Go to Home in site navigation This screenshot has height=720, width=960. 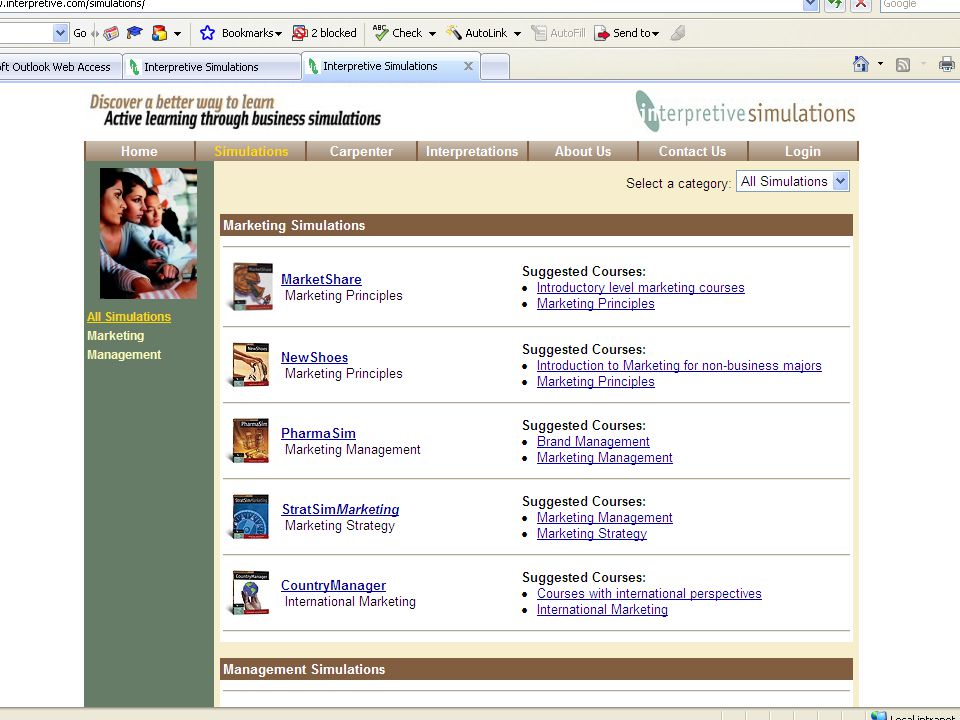139,151
